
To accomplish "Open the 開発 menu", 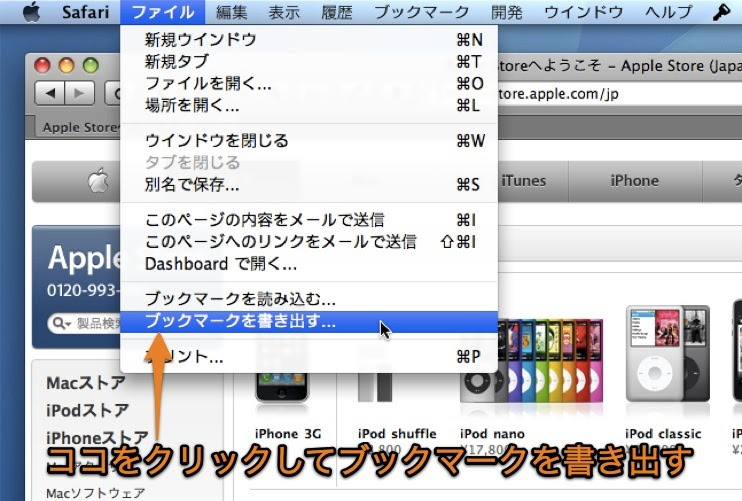I will pos(506,12).
